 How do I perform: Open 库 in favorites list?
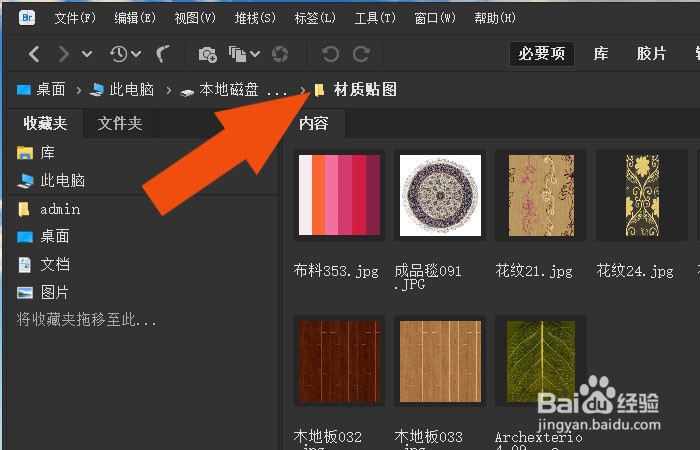click(x=36, y=153)
